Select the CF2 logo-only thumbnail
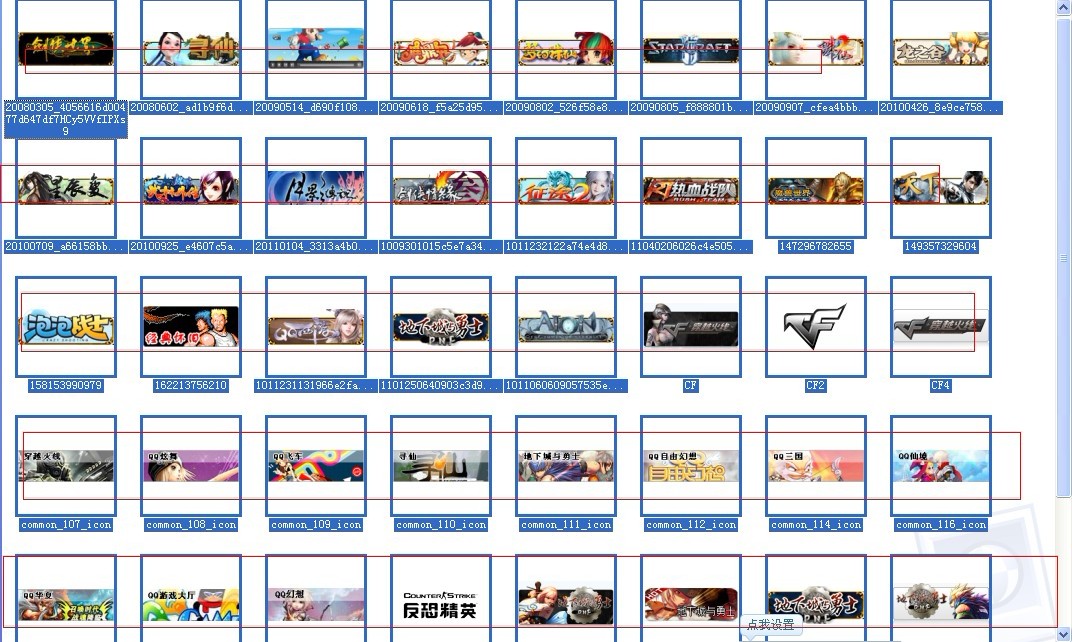 pyautogui.click(x=816, y=327)
